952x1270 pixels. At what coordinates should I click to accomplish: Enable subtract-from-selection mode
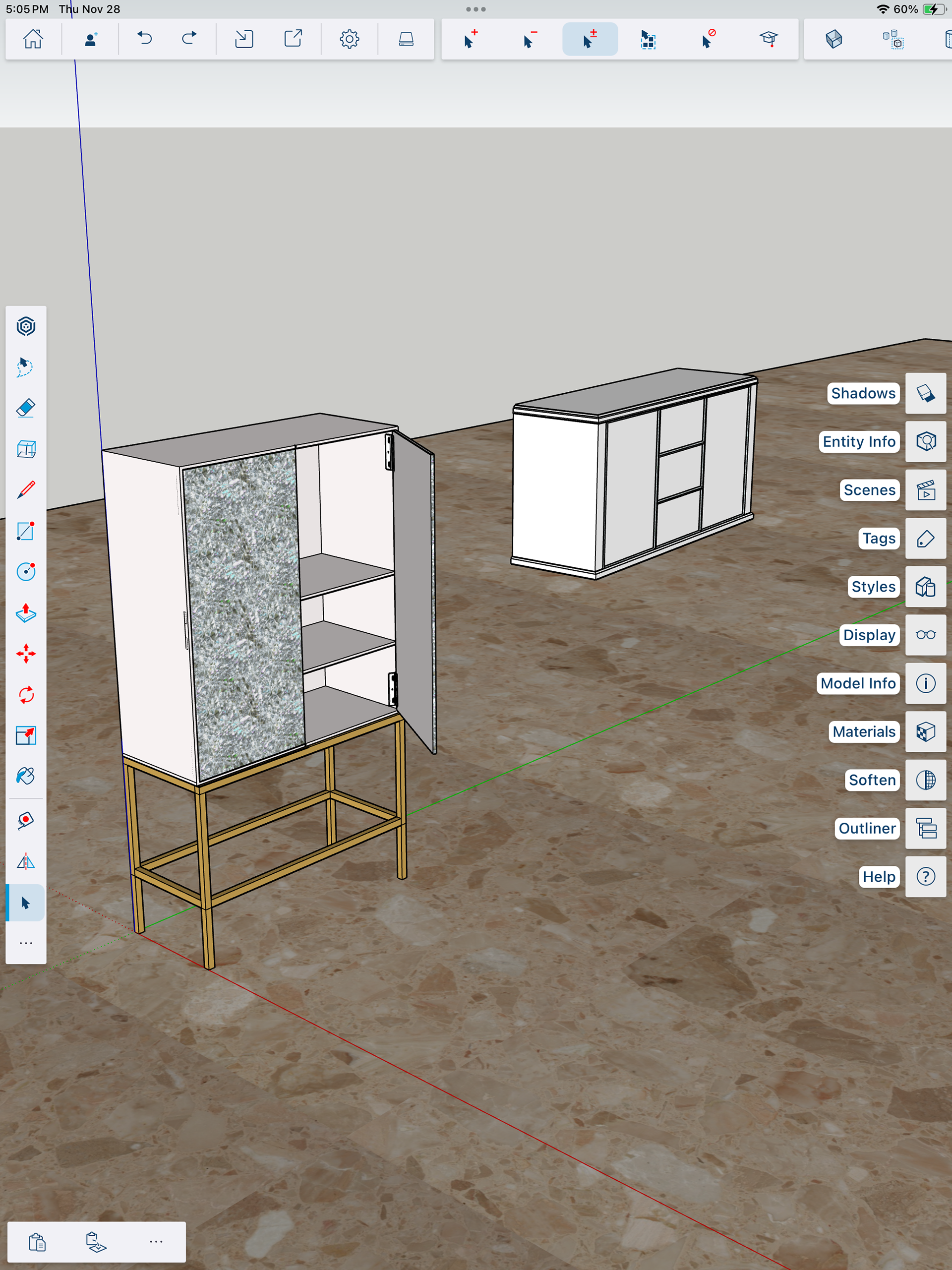tap(530, 39)
